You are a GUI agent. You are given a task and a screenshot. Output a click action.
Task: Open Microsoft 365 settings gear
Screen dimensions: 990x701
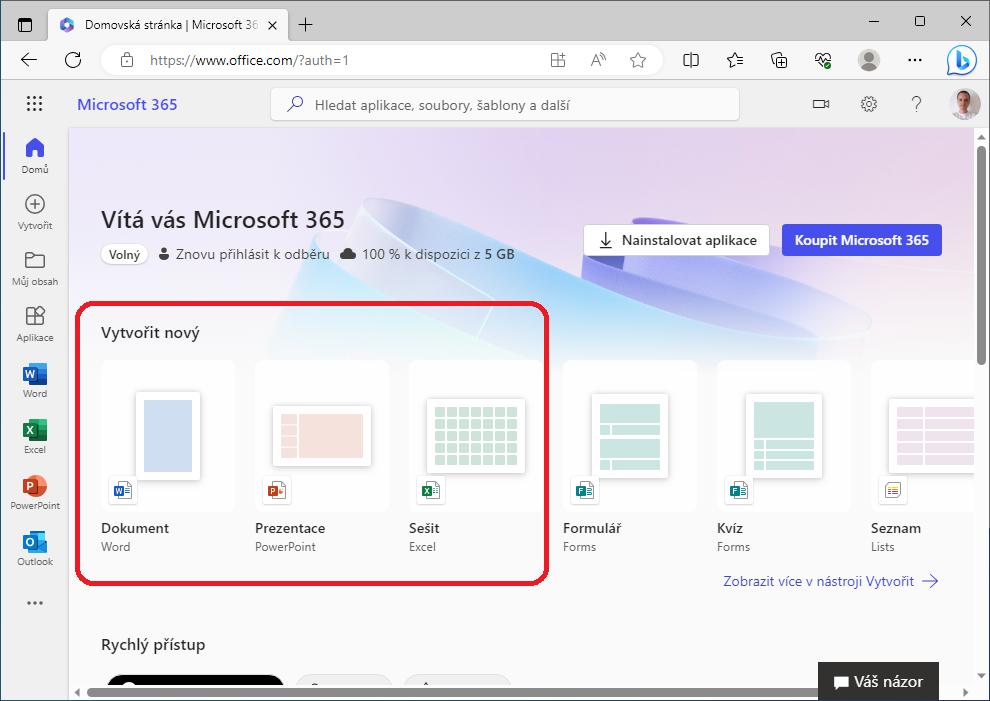click(869, 104)
